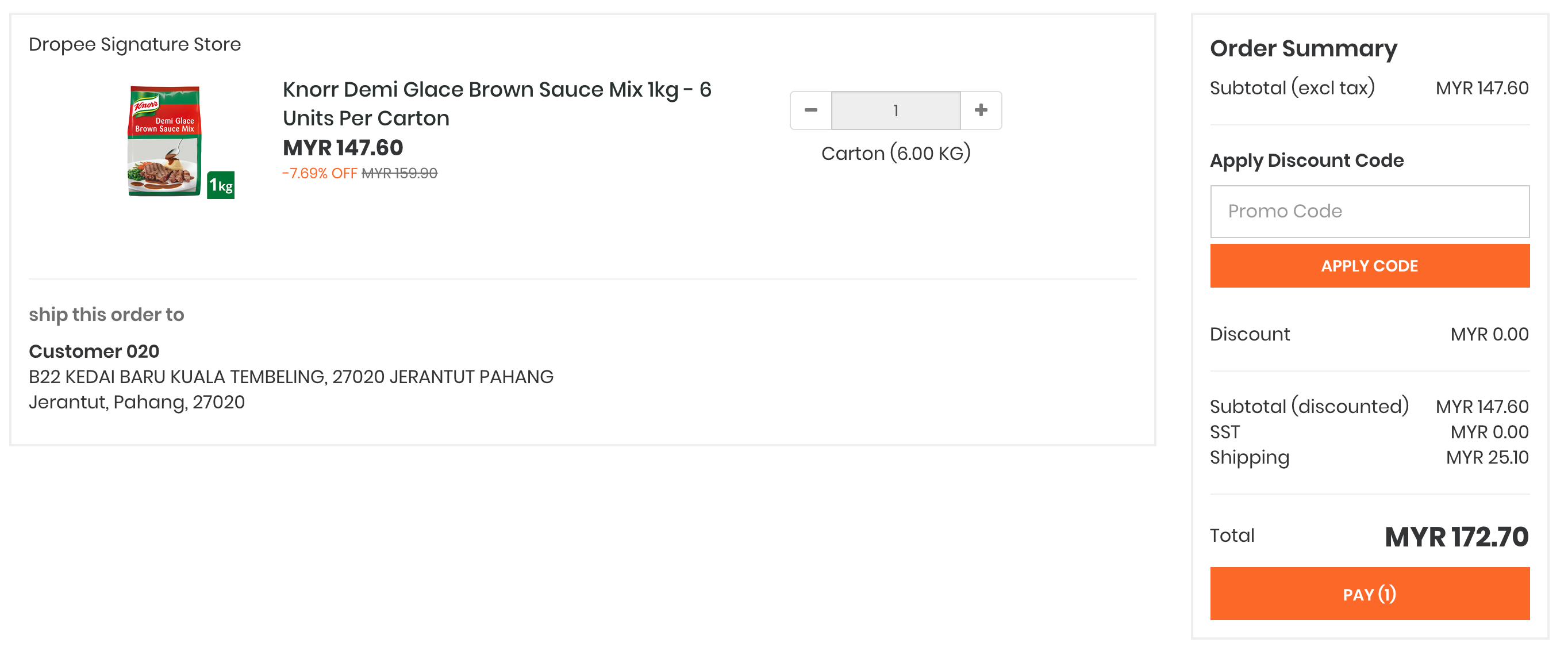Select the Dropee Signature Store name
Screen dimensions: 1568x650
134,44
